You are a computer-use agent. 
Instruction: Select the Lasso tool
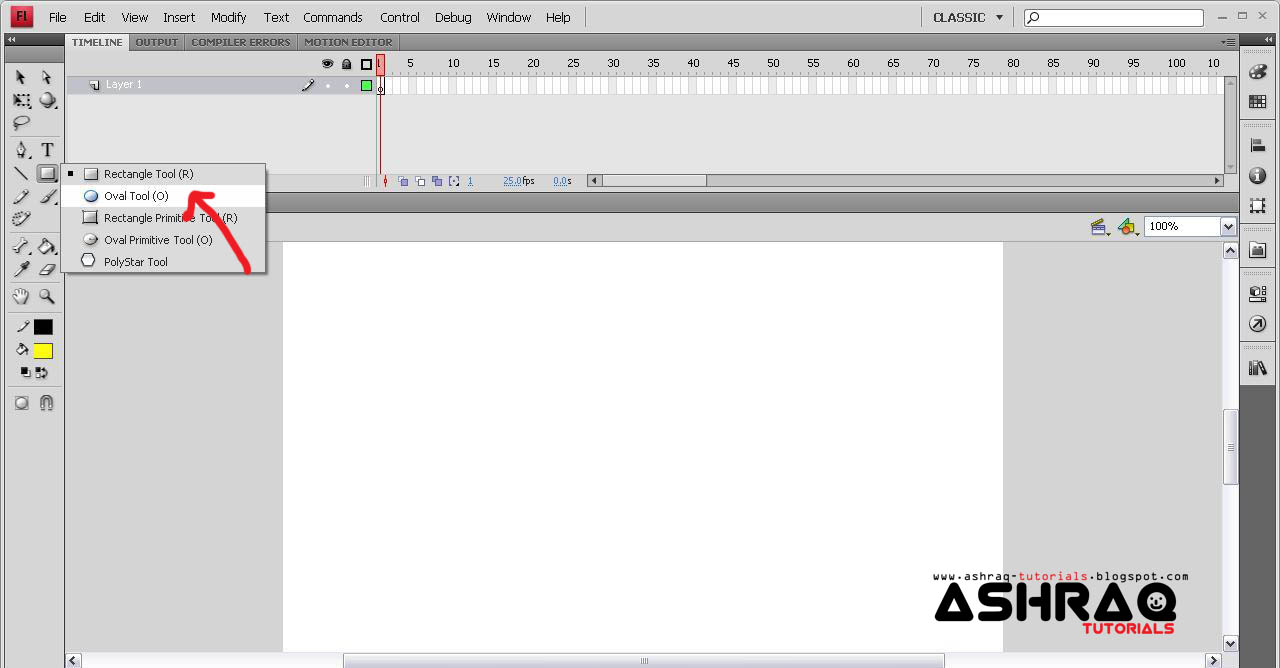pos(20,123)
